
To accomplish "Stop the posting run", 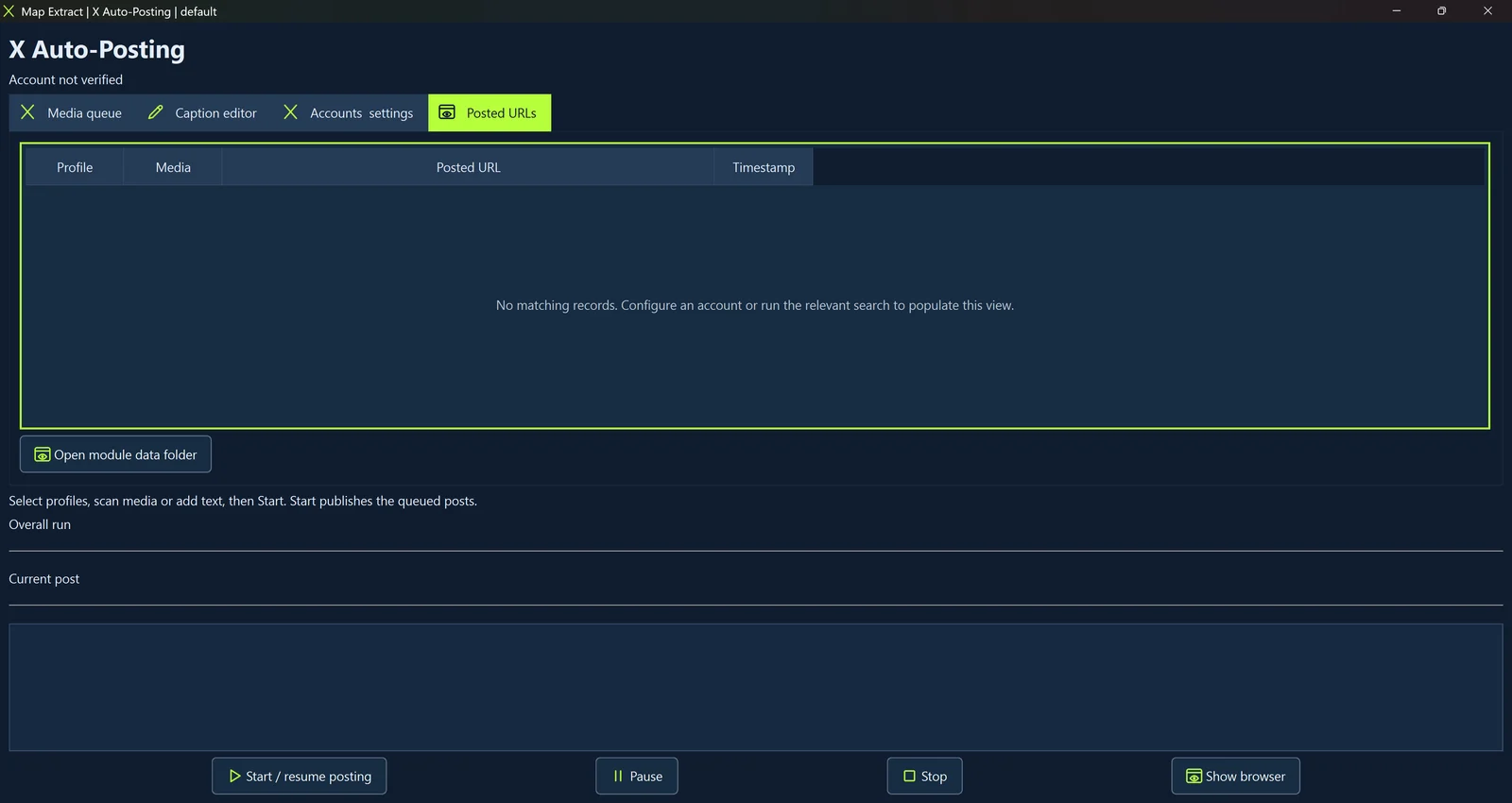I will point(925,776).
